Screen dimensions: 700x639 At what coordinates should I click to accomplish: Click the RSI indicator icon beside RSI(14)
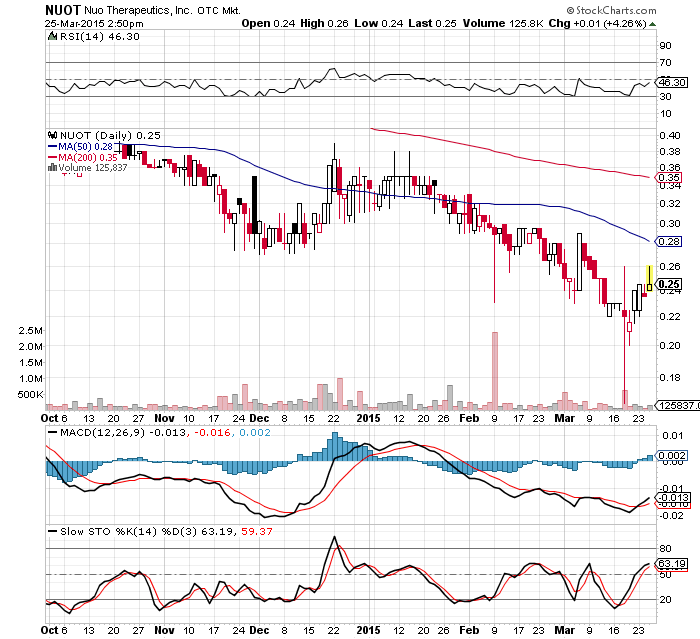coord(53,36)
